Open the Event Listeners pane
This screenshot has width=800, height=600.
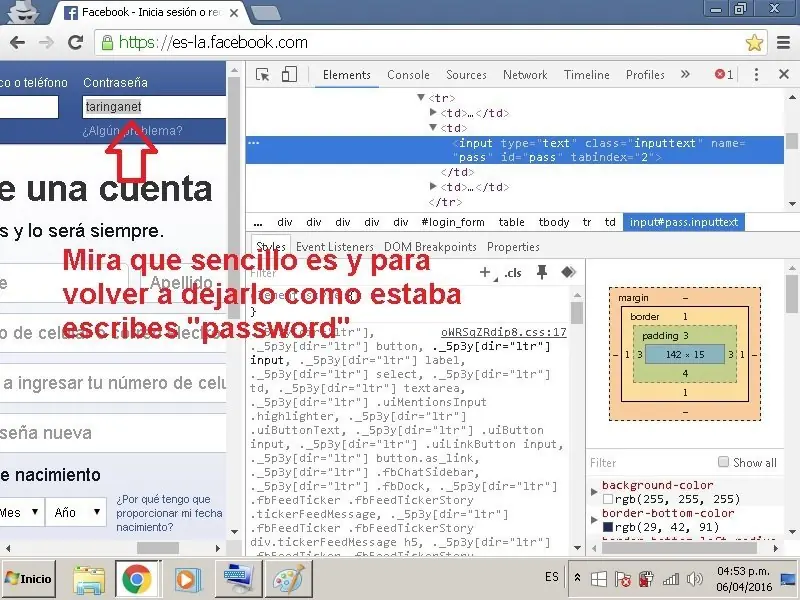pos(335,247)
